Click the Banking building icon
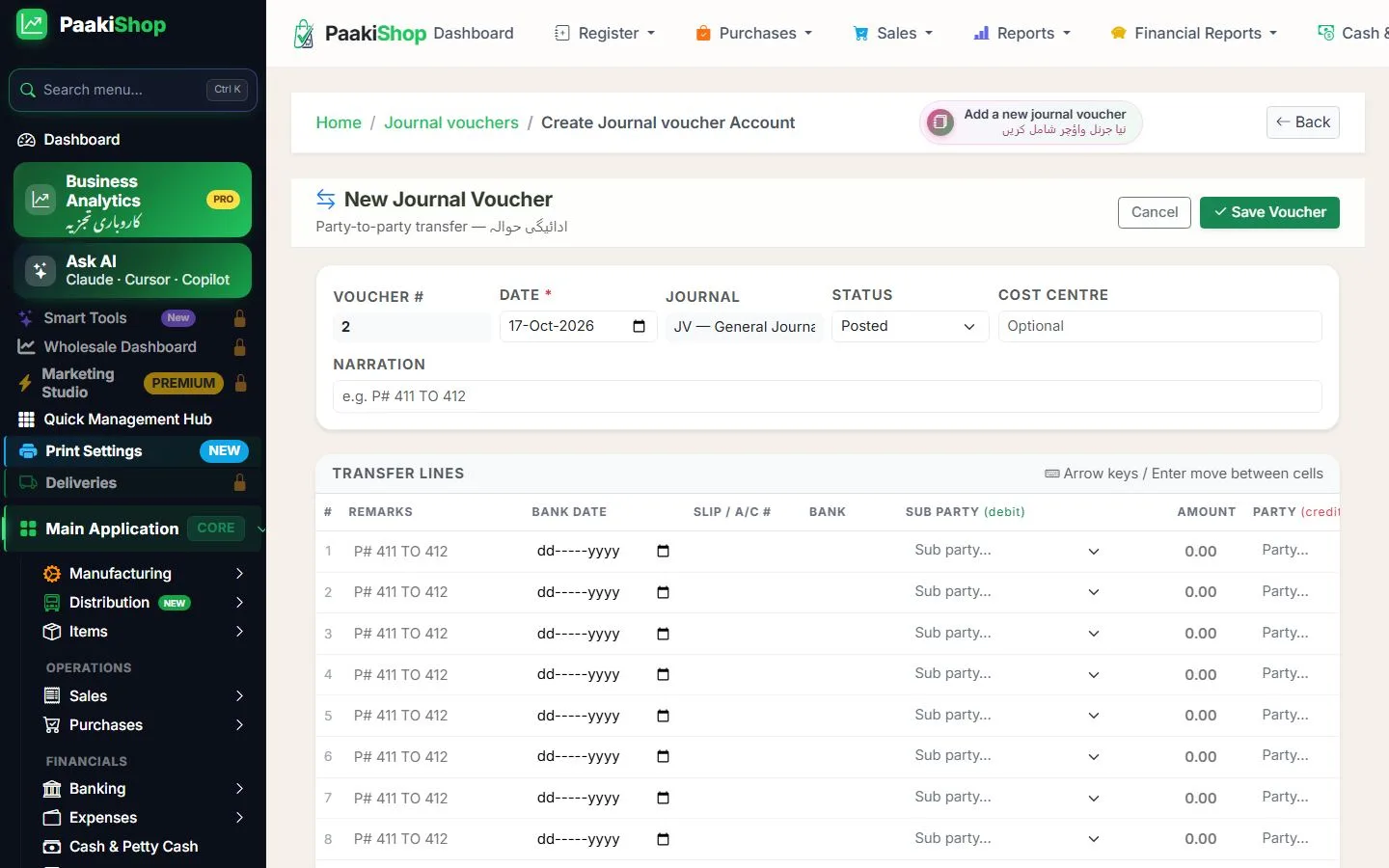The height and width of the screenshot is (868, 1389). click(x=52, y=789)
